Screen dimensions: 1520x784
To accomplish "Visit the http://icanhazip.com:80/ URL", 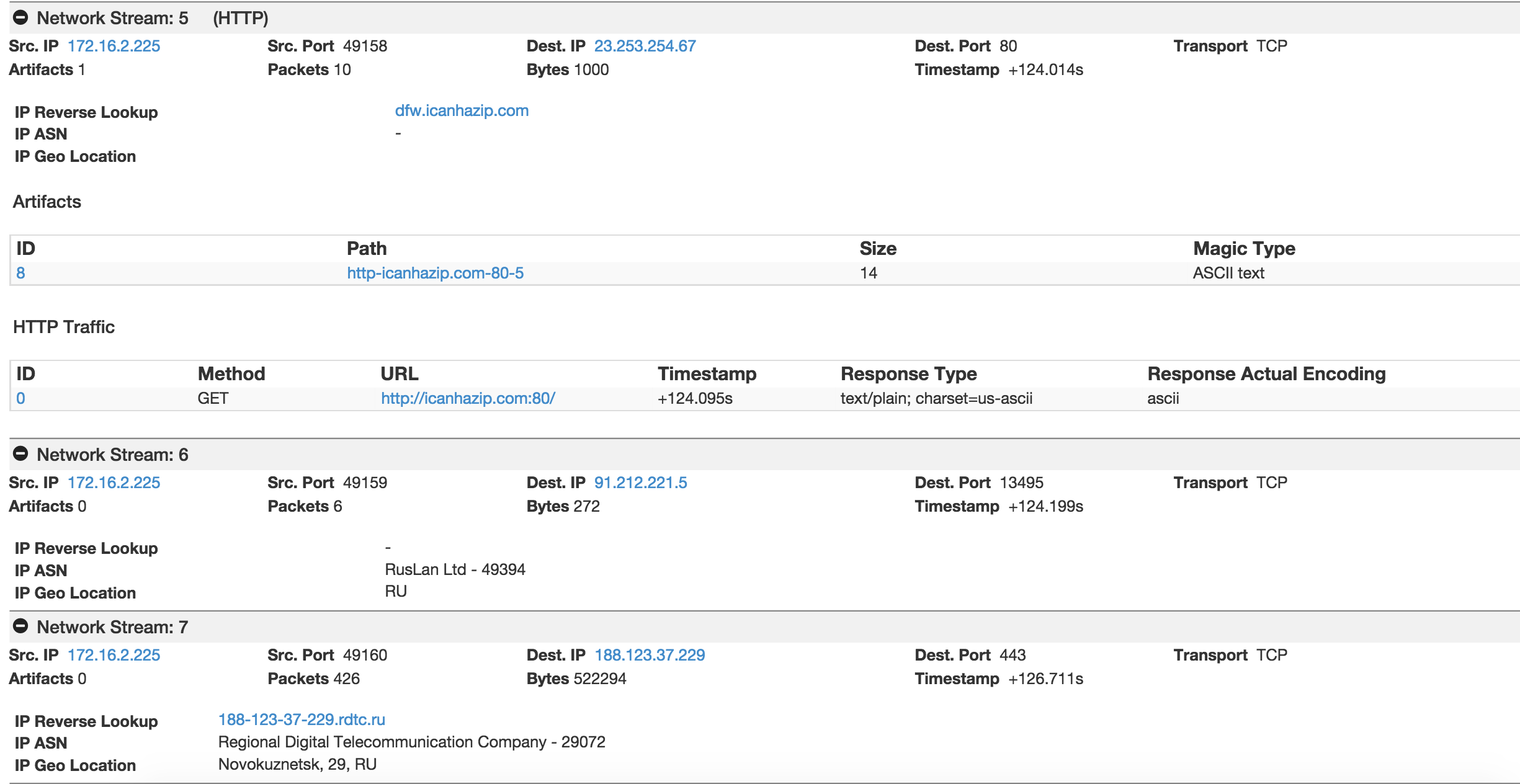I will pos(468,398).
